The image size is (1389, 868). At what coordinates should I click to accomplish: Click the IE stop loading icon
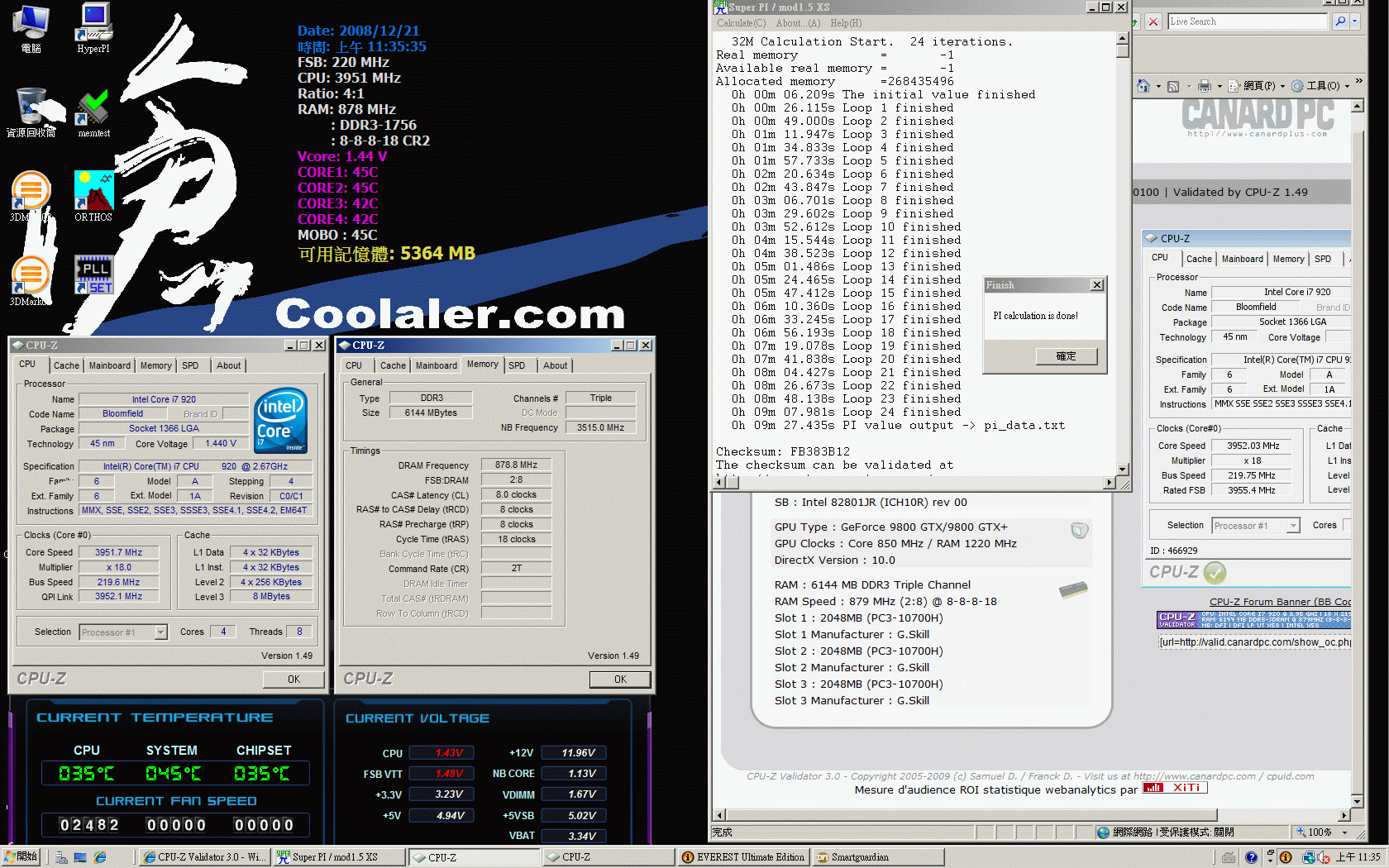[1153, 21]
